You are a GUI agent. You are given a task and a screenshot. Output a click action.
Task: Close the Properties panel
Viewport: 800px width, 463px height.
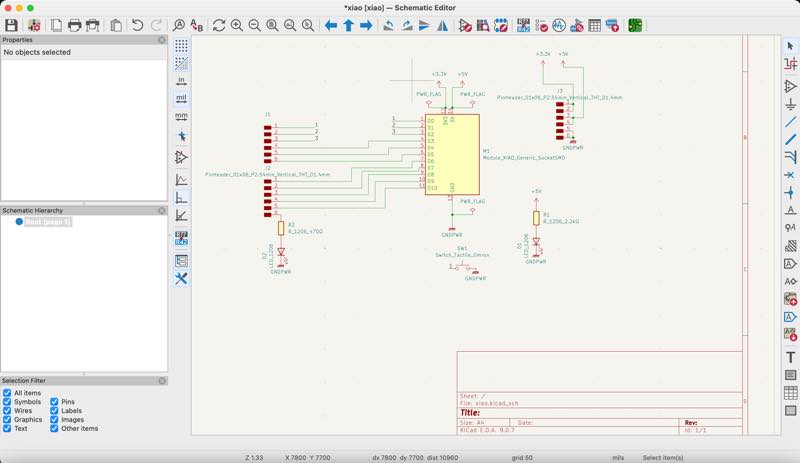[x=162, y=40]
